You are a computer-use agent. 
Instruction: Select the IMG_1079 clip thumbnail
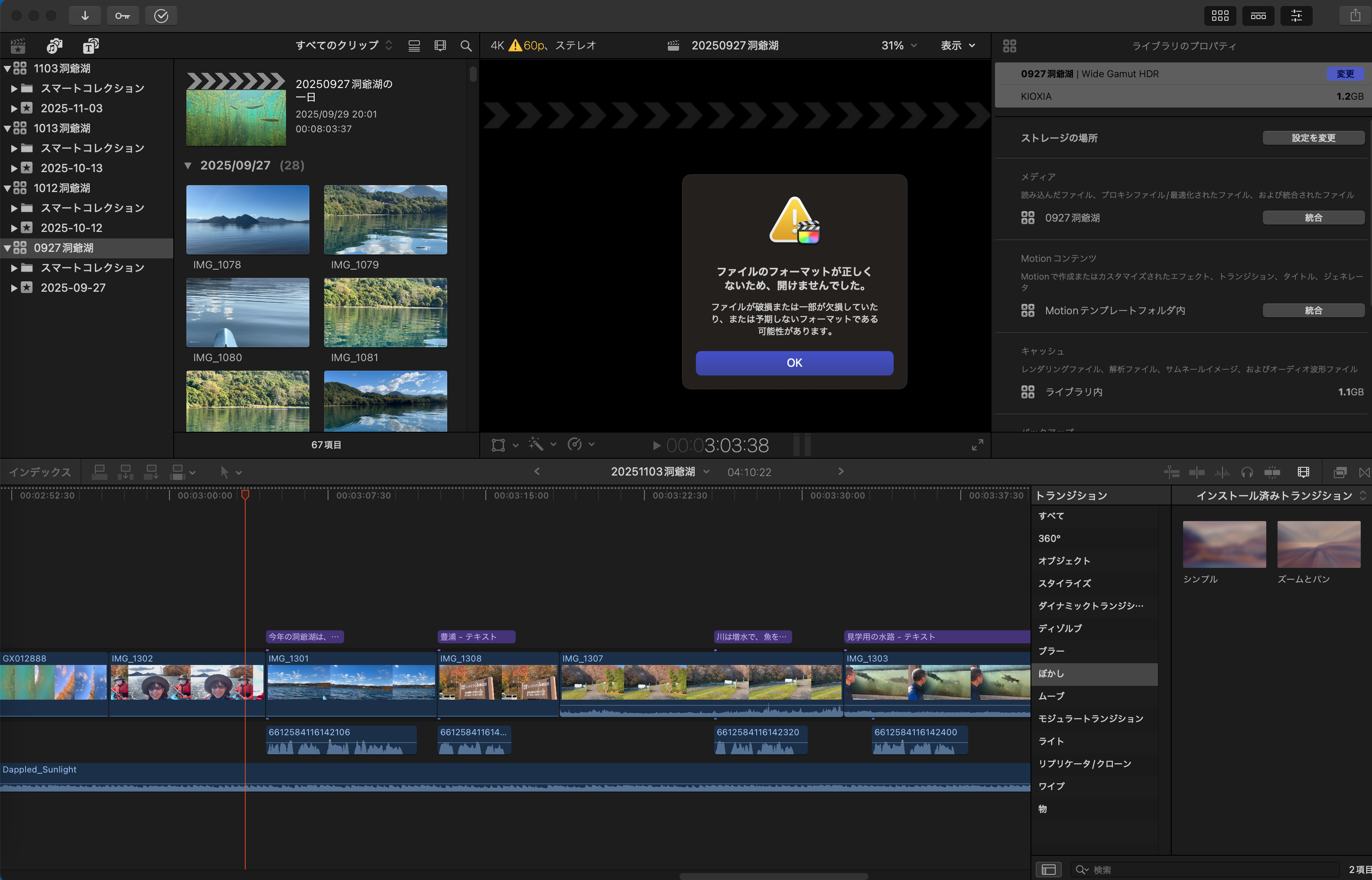[x=385, y=220]
